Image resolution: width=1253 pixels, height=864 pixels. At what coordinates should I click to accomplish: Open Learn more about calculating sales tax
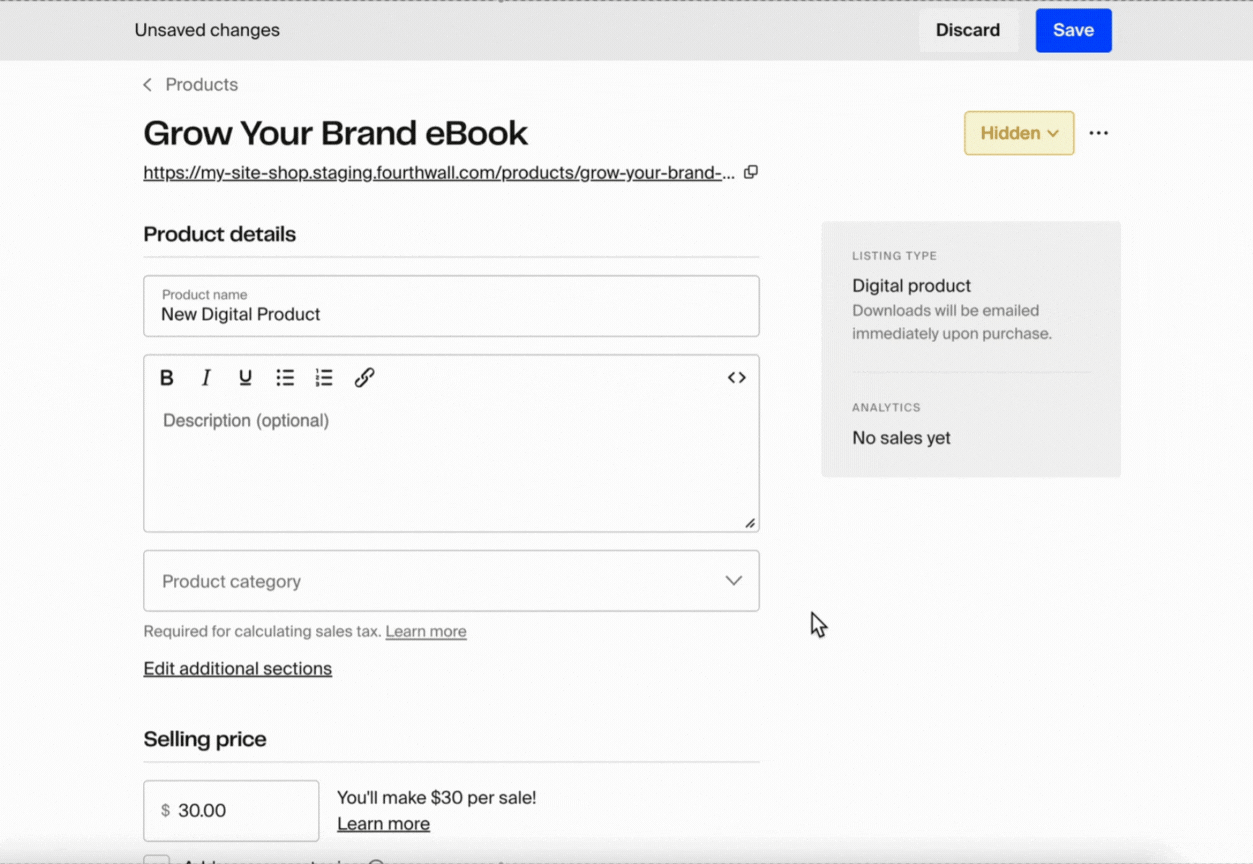[425, 631]
